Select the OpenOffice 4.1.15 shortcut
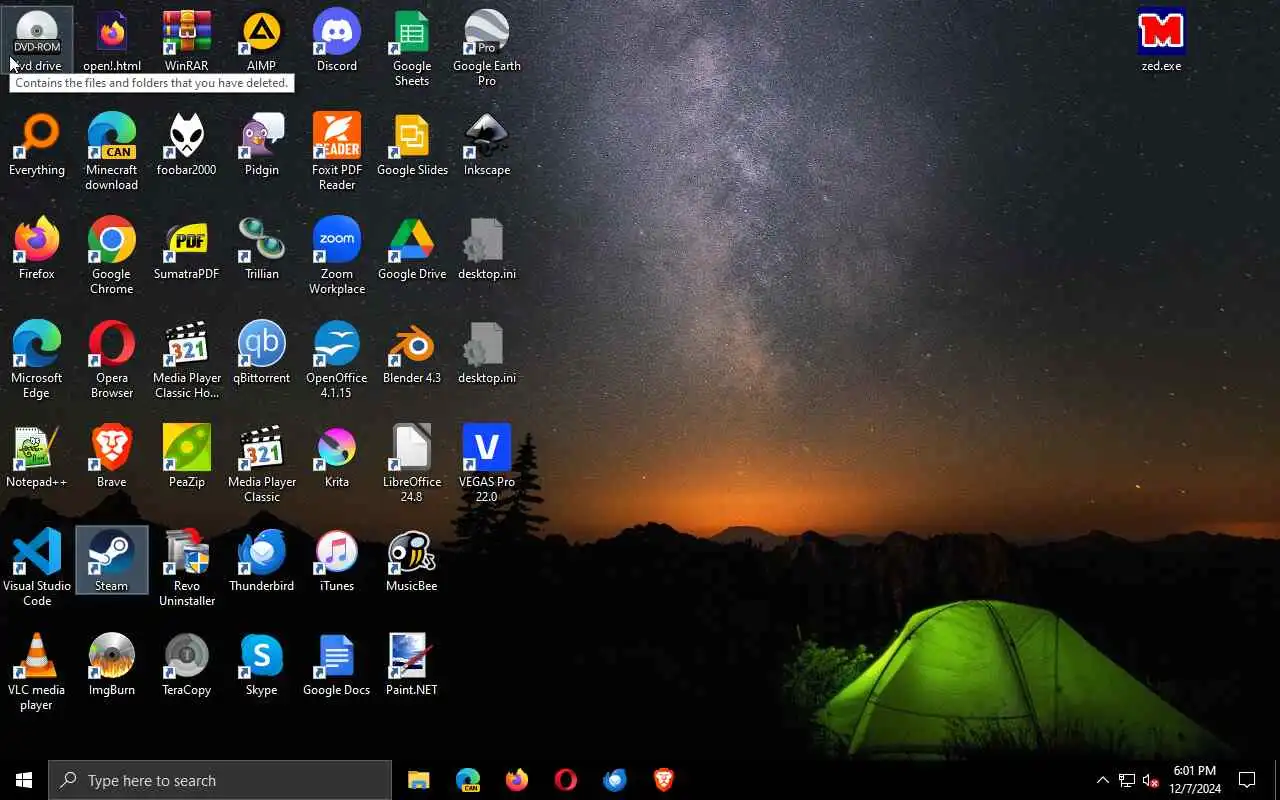The height and width of the screenshot is (800, 1280). coord(337,360)
